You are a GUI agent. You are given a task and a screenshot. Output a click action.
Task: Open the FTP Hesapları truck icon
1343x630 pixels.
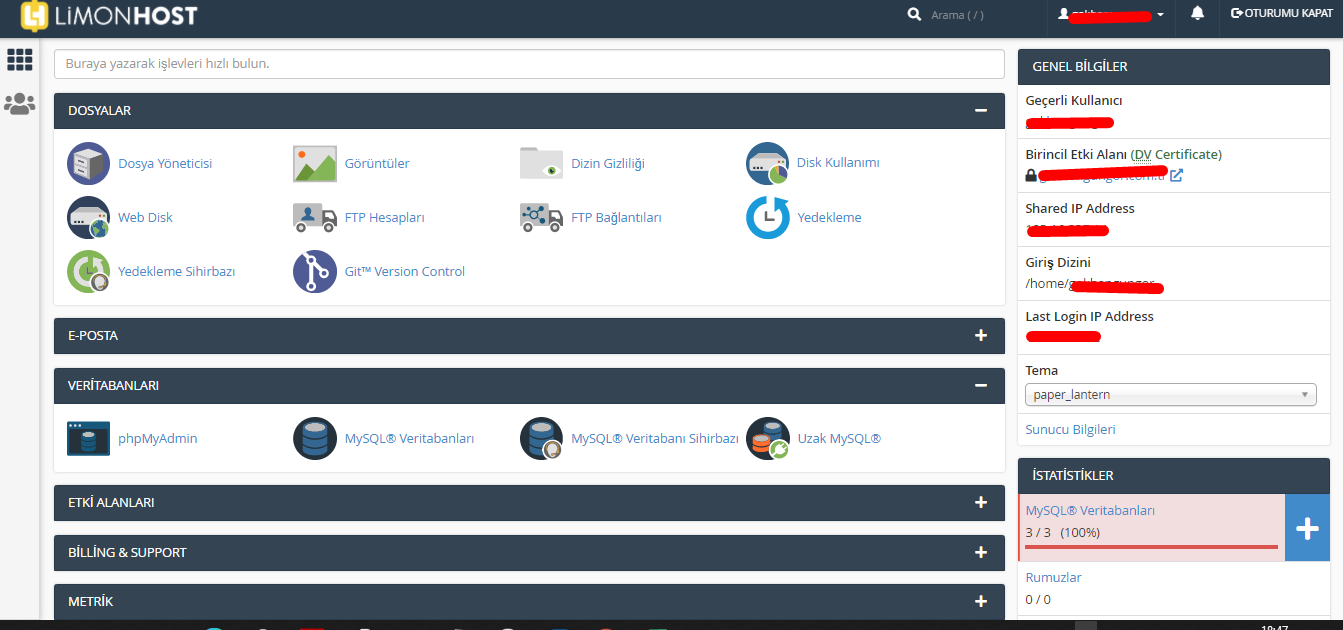315,217
